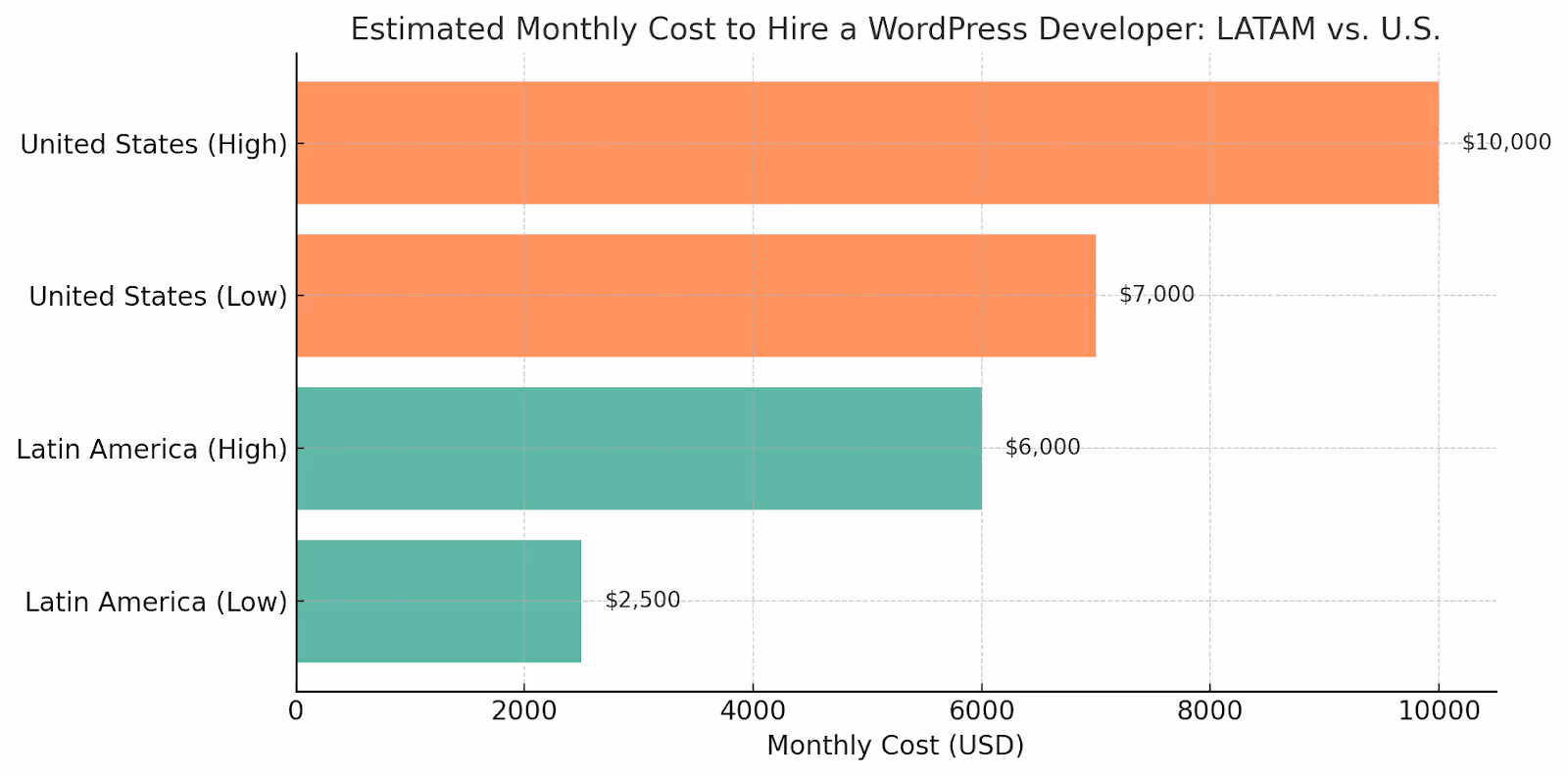Select the United States (High) axis label
1568x776 pixels.
(x=154, y=144)
